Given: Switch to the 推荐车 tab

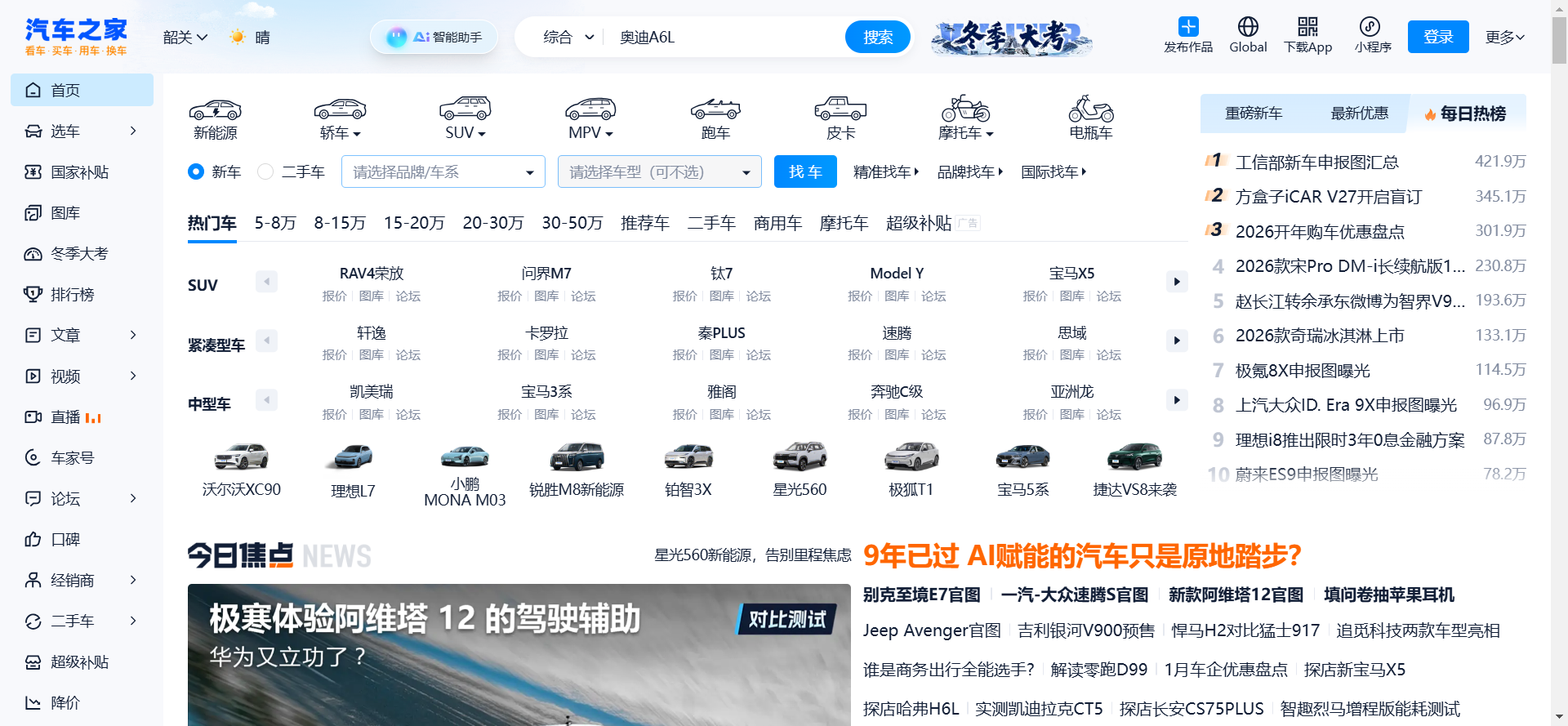Looking at the screenshot, I should [645, 223].
